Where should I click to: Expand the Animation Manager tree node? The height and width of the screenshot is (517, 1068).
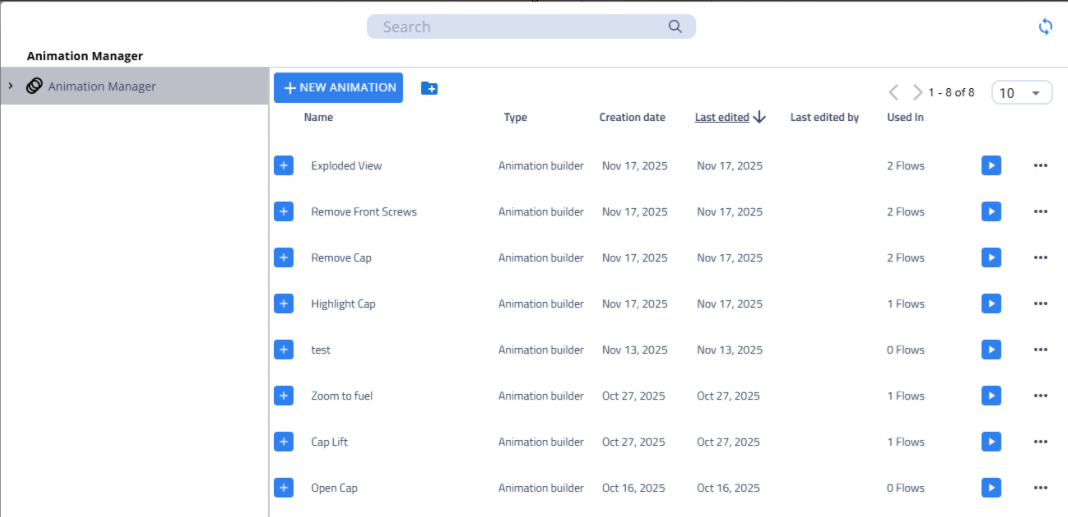click(11, 86)
